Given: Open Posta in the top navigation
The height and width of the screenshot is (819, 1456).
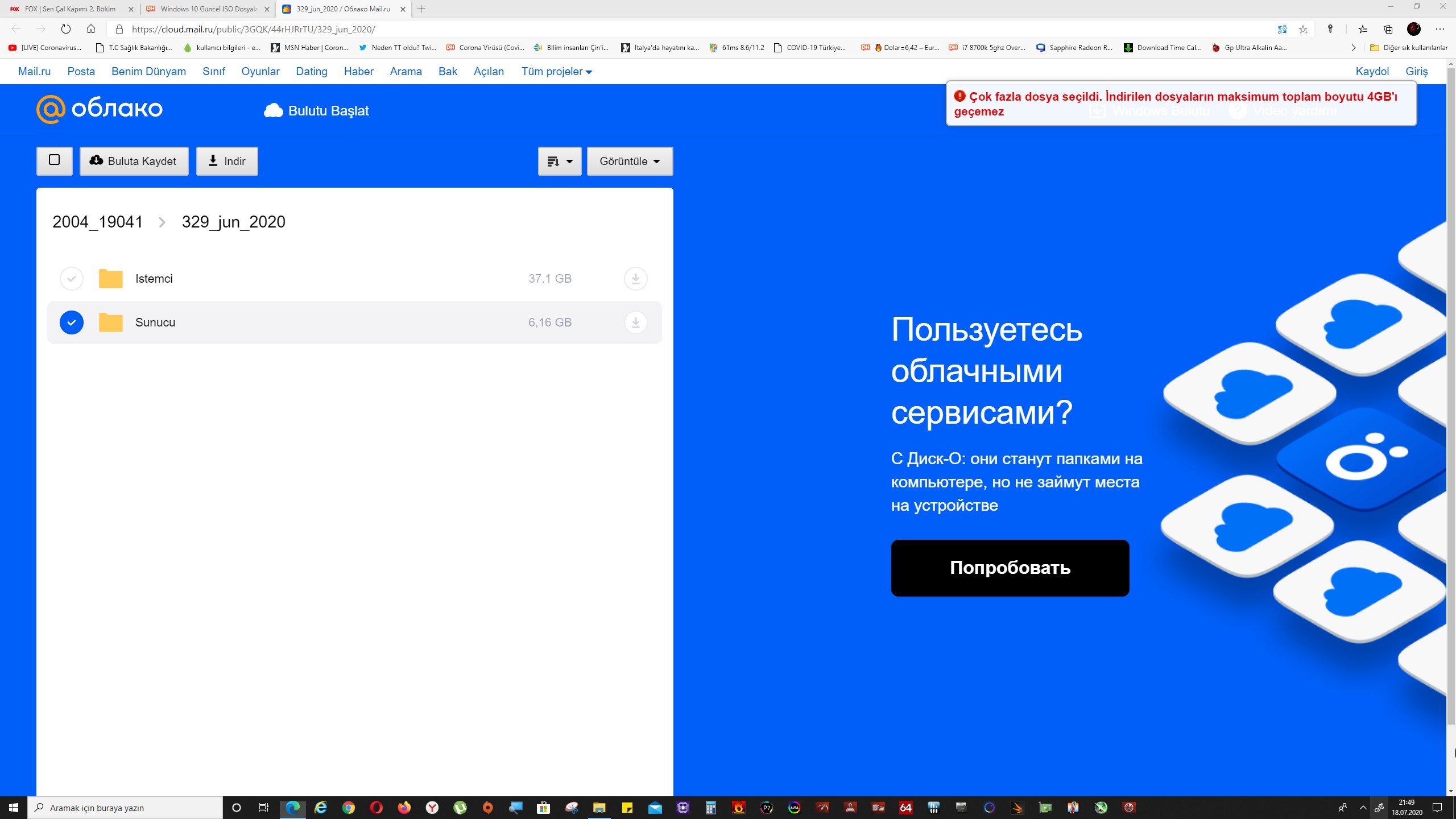Looking at the screenshot, I should [81, 72].
